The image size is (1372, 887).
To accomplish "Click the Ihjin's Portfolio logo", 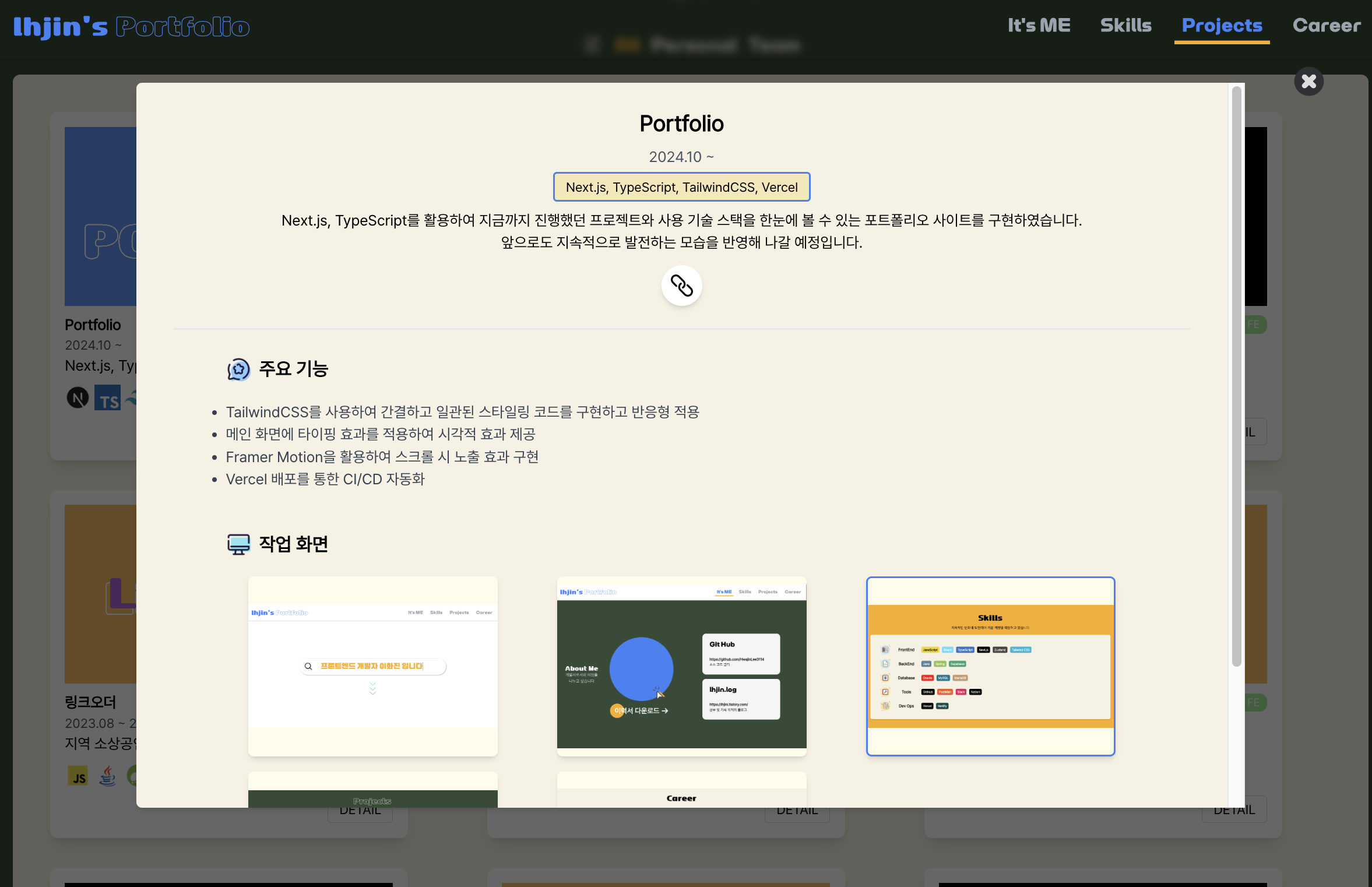I will tap(131, 27).
